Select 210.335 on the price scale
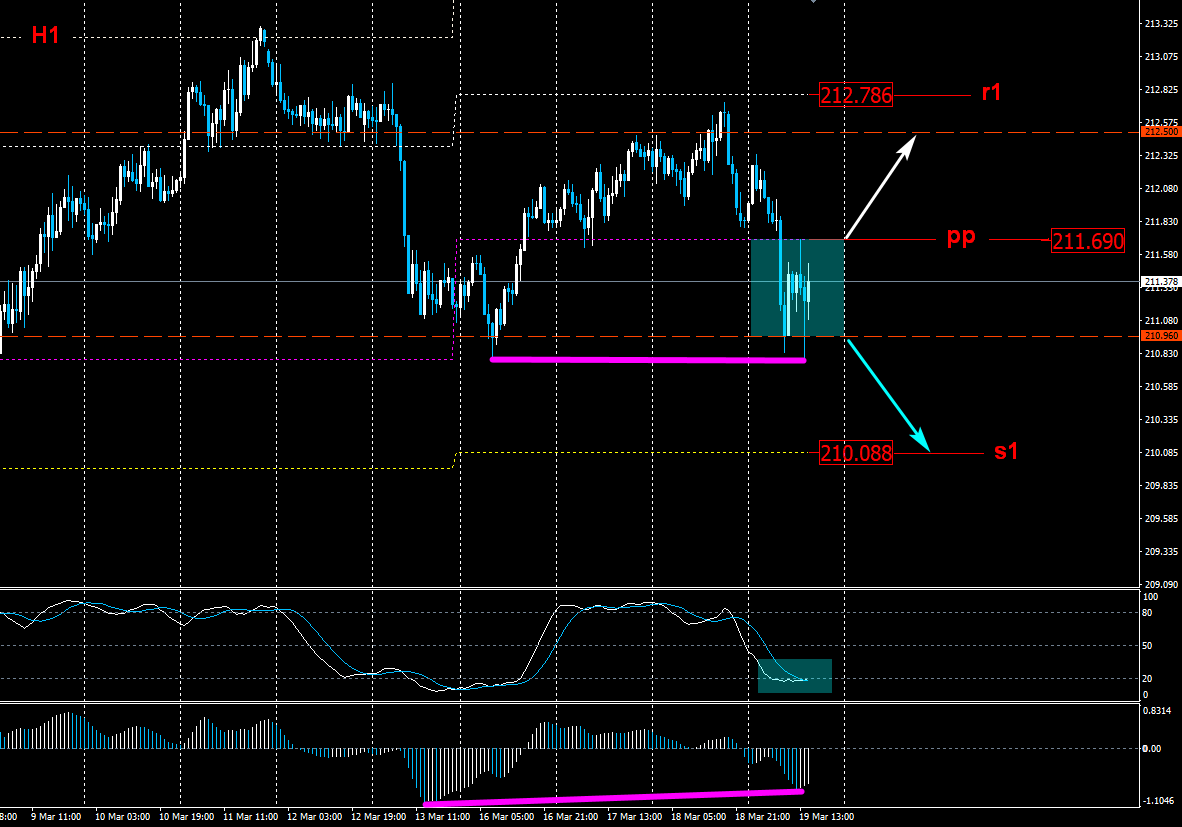Viewport: 1182px width, 827px height. click(x=1161, y=419)
